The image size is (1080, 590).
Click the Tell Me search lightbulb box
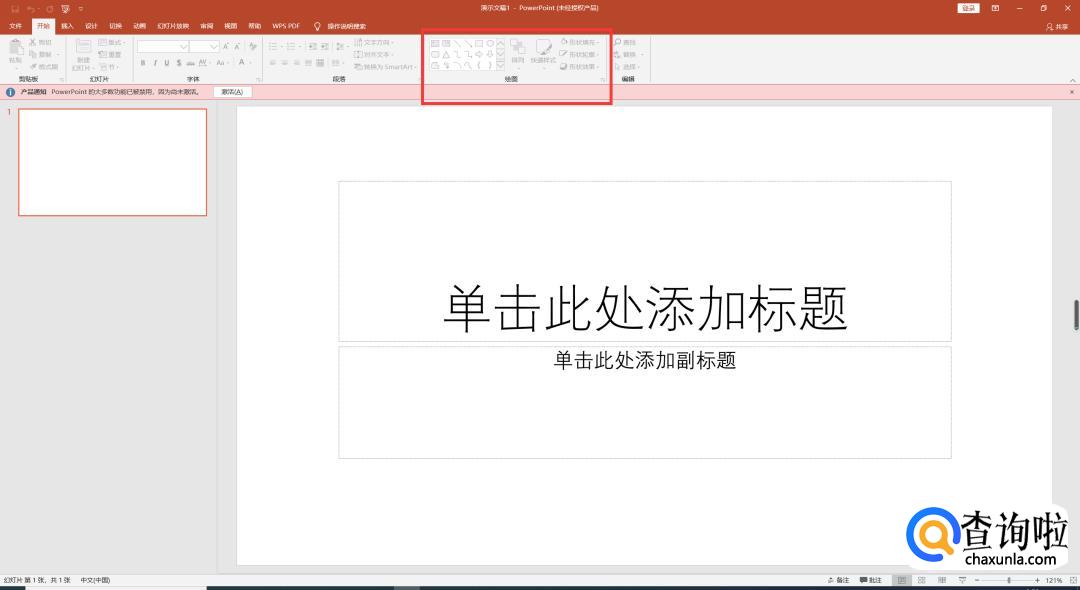(340, 26)
